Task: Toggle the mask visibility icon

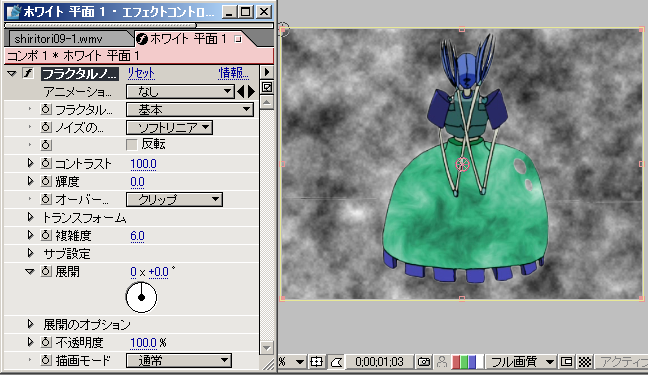Action: [336, 362]
